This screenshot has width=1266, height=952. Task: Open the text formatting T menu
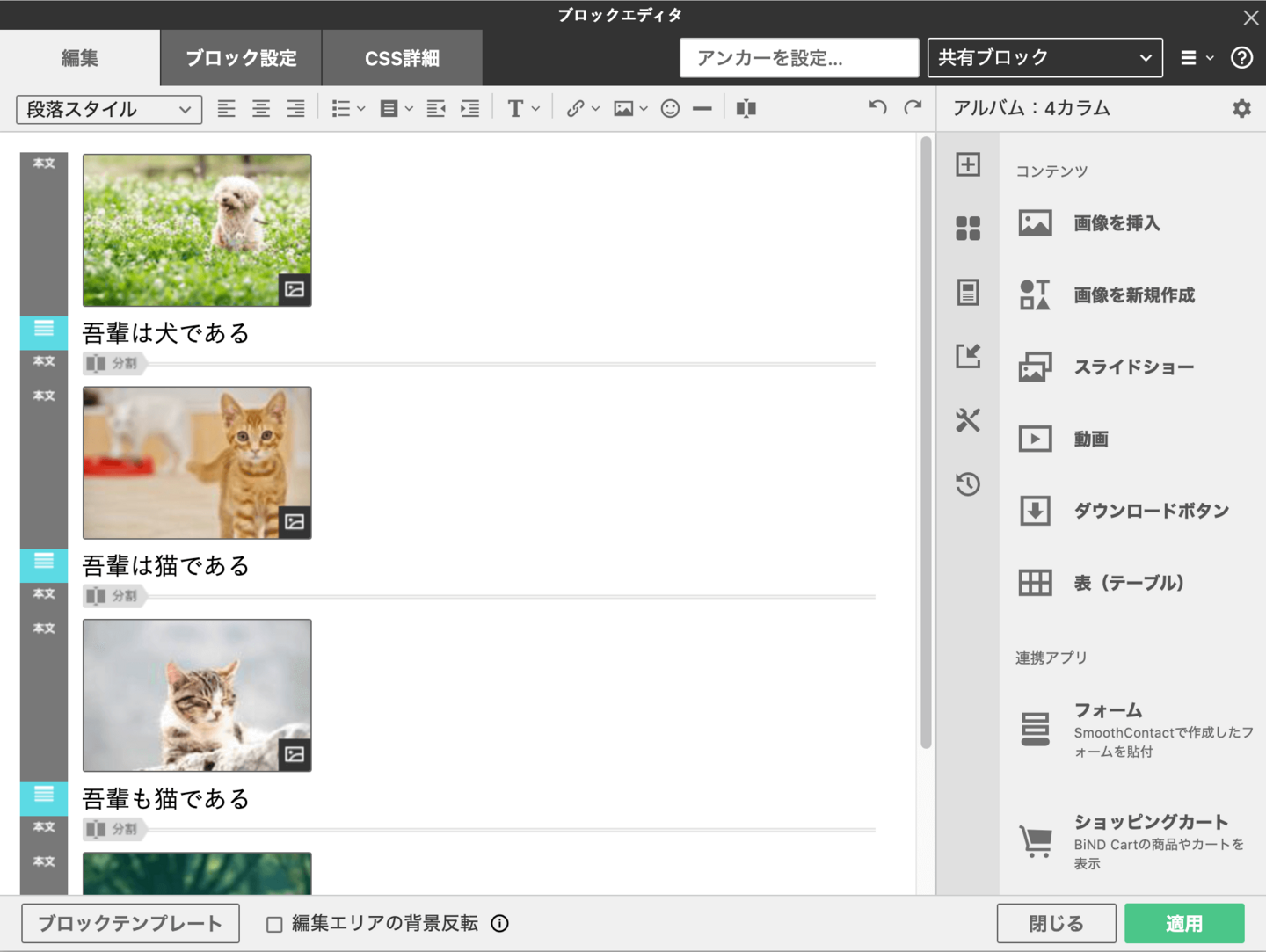pyautogui.click(x=523, y=108)
